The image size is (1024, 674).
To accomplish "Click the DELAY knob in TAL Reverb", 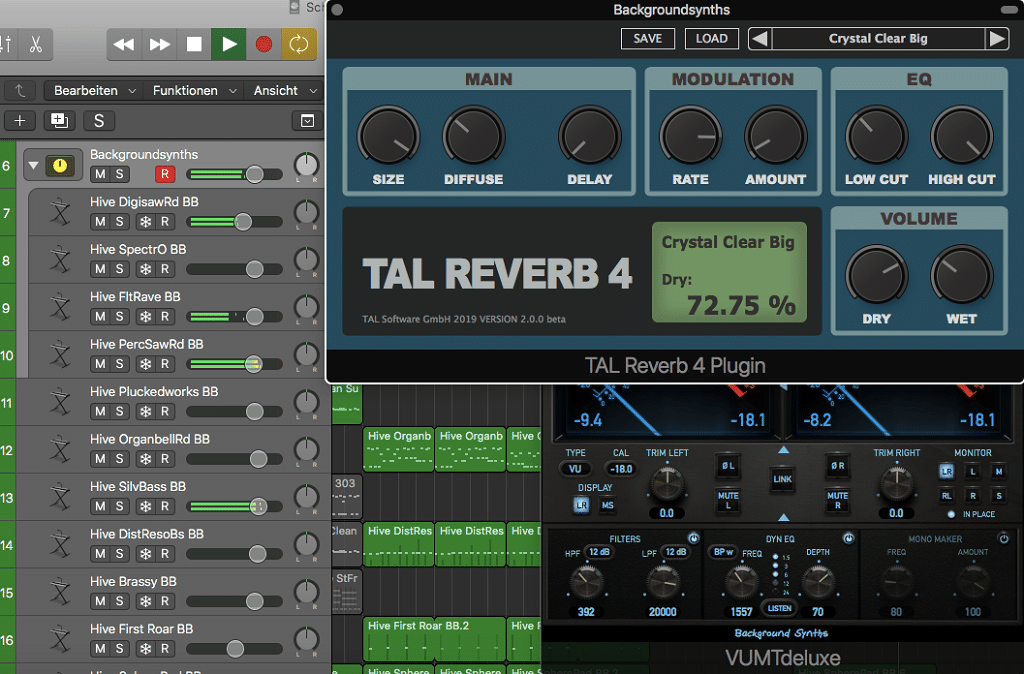I will 589,136.
